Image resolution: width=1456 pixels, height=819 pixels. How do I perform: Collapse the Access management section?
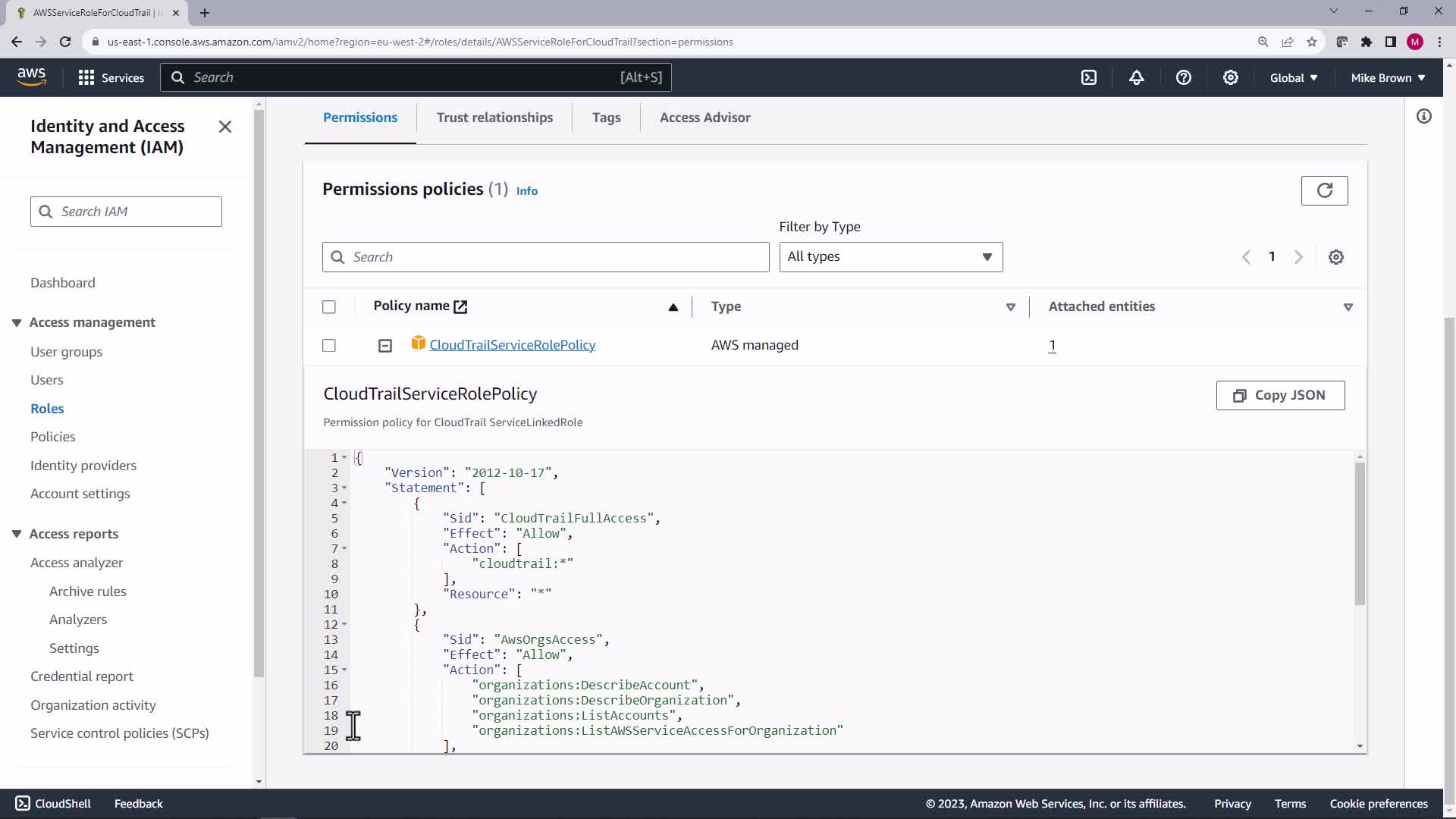click(x=17, y=323)
